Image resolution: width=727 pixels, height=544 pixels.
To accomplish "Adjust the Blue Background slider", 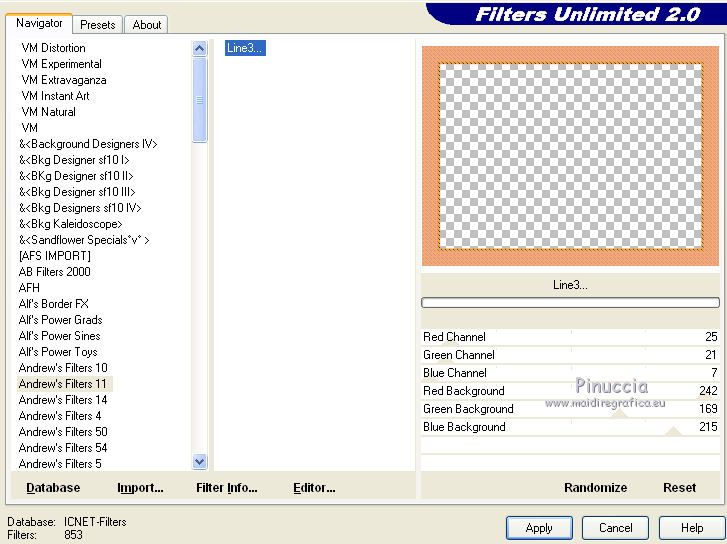I will (570, 427).
